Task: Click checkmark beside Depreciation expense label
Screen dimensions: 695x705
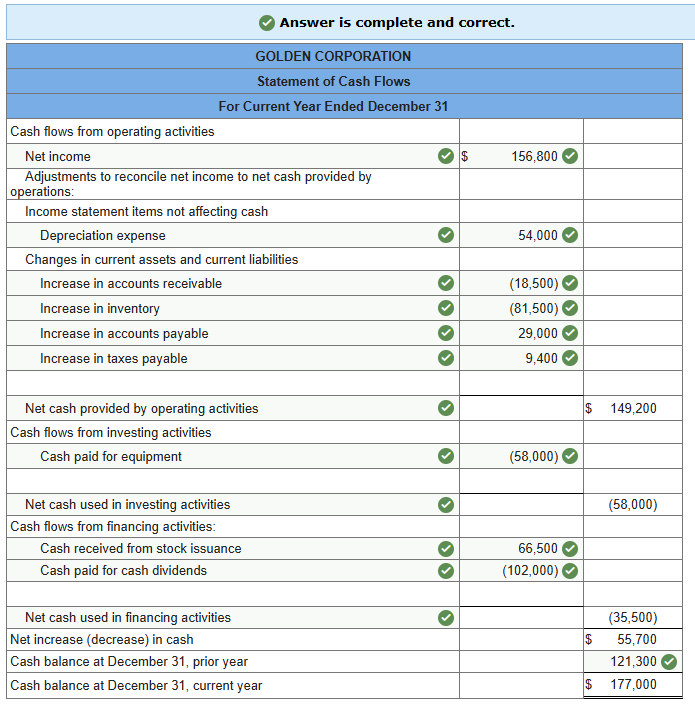Action: (x=446, y=236)
